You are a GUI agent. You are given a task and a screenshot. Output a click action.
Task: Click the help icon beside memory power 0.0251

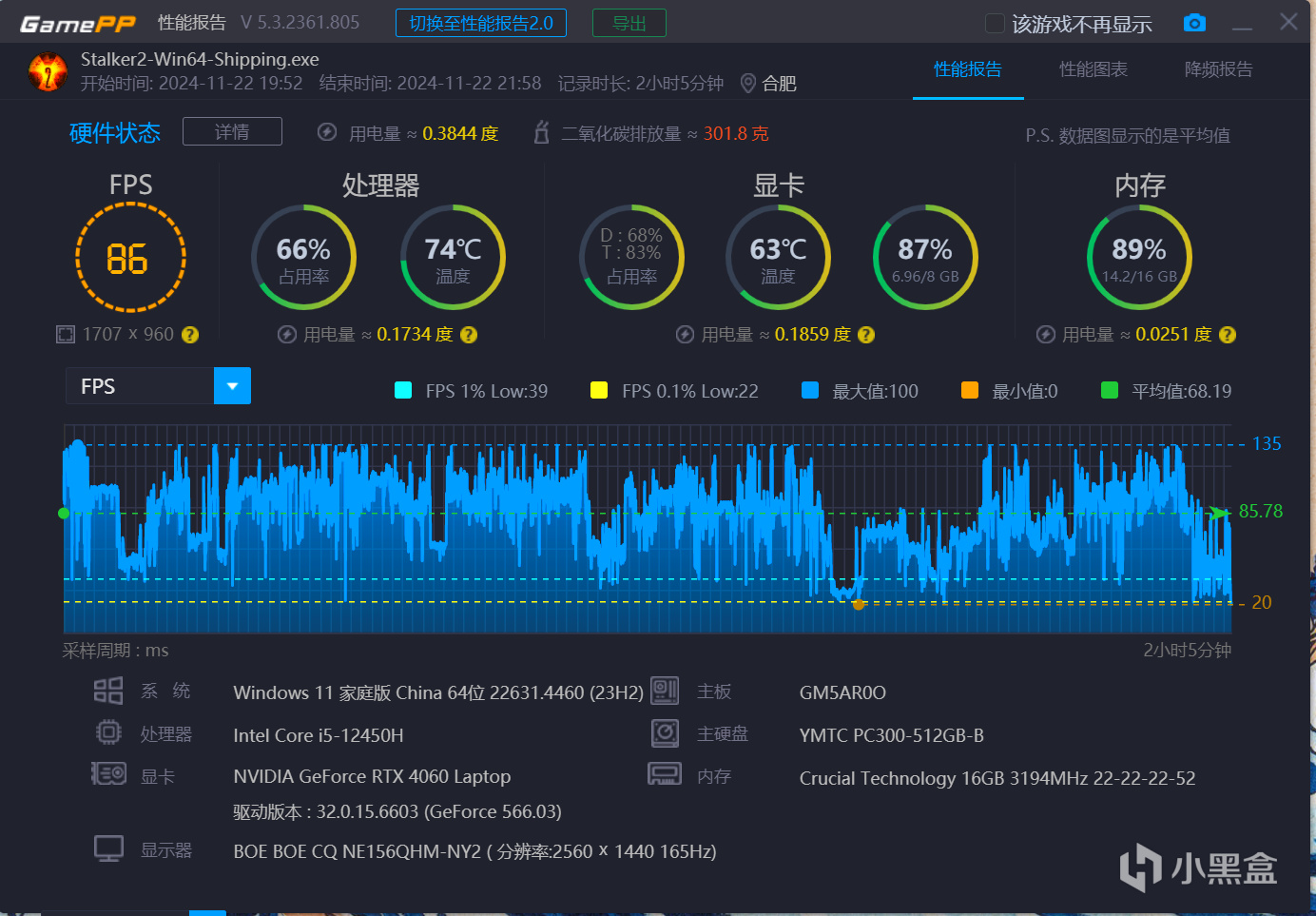1228,335
